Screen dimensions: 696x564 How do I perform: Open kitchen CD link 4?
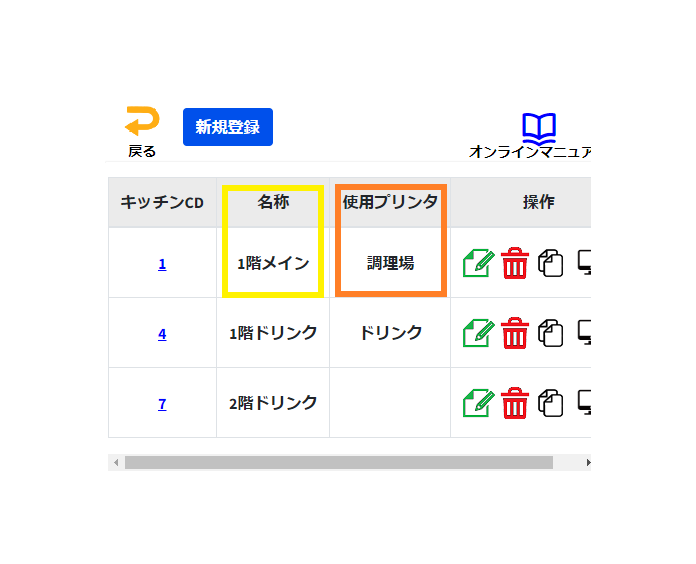[x=162, y=334]
